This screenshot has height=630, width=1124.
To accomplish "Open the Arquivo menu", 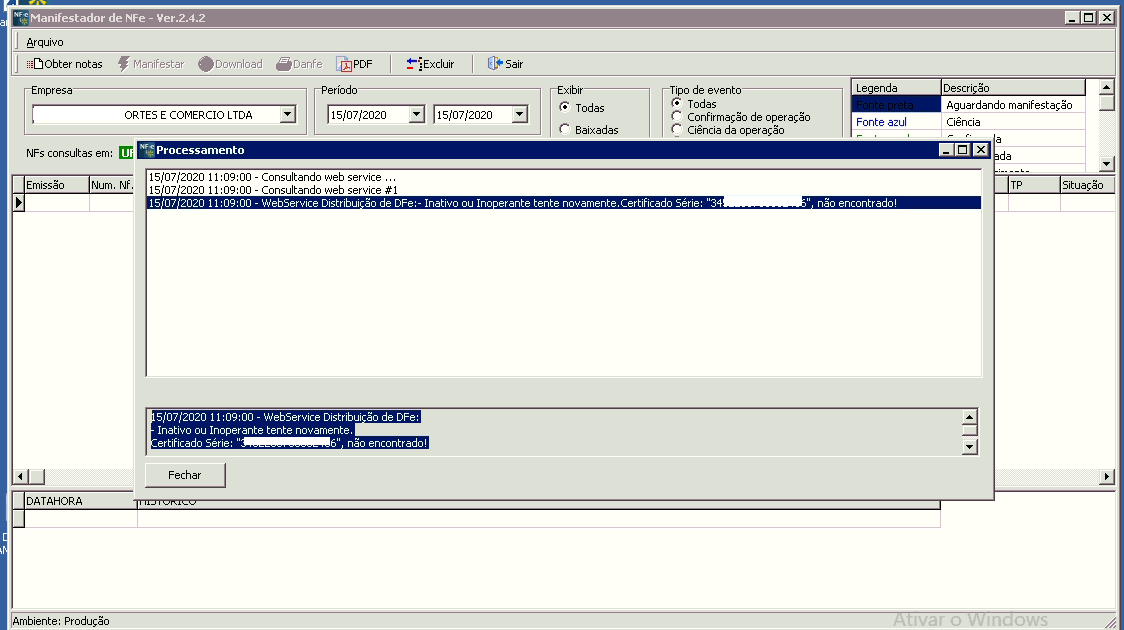I will tap(45, 42).
